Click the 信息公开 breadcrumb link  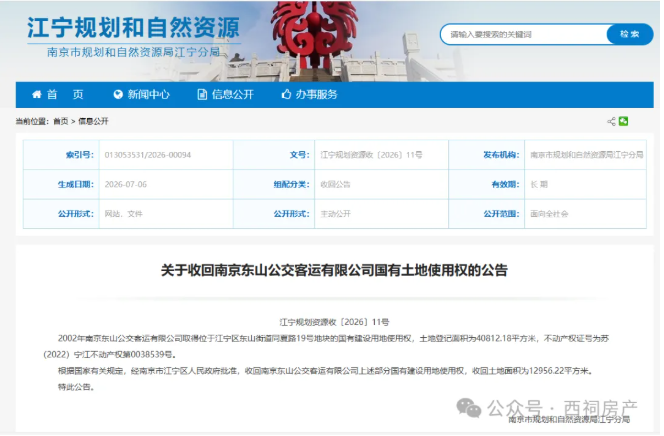(x=93, y=121)
